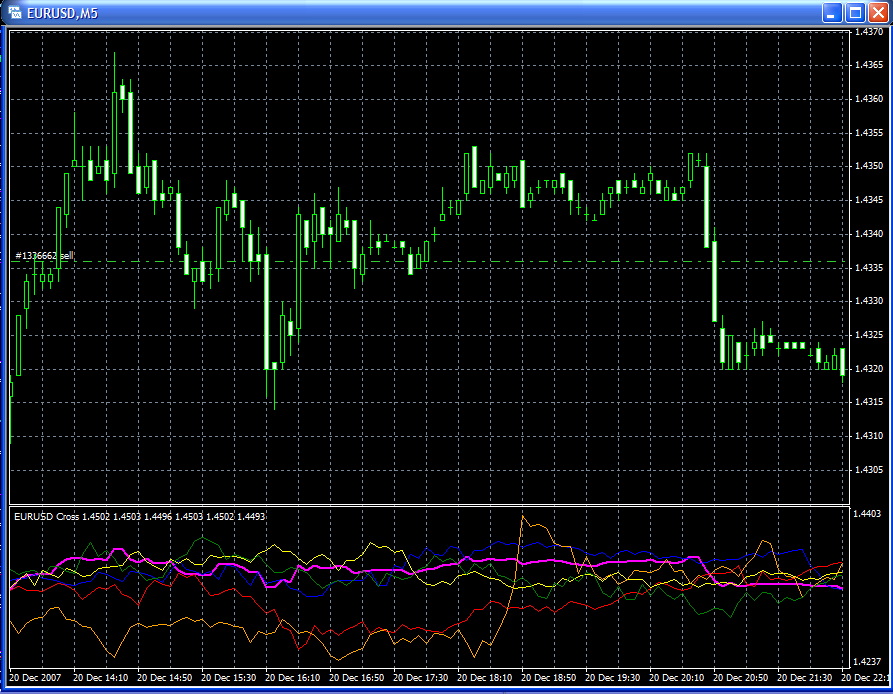Click the 20 Dec 18:50 time label
Screen dimensions: 893x694
click(x=548, y=677)
